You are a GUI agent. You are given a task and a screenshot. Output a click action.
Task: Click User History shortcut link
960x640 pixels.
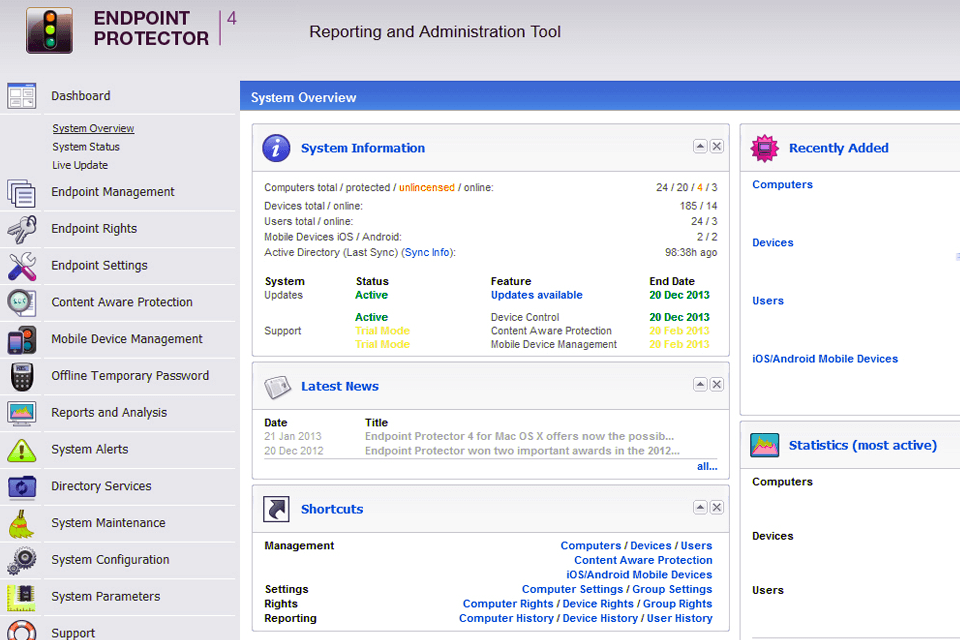[680, 619]
